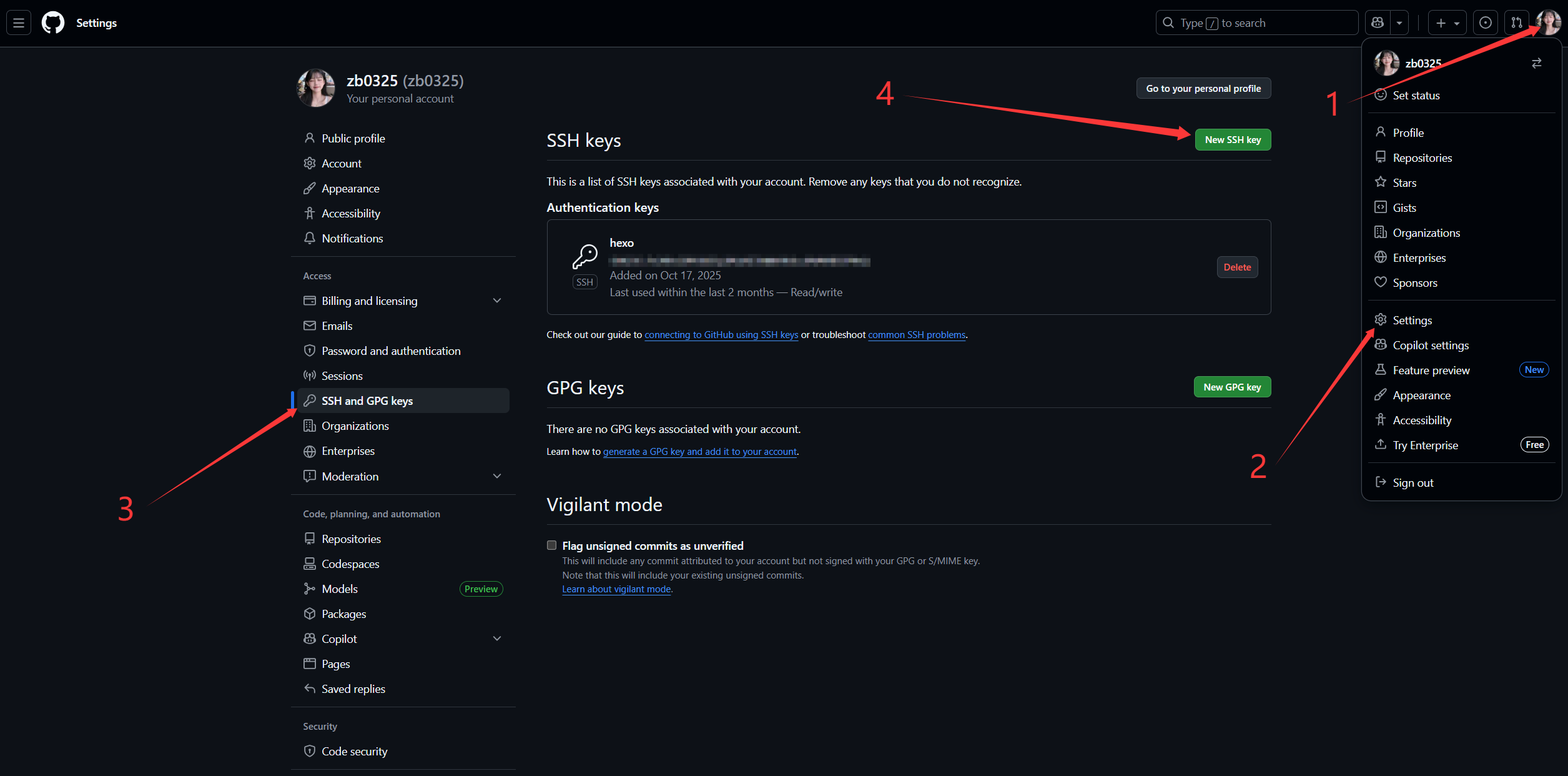Open the create new plus dropdown
This screenshot has height=776, width=1568.
(x=1446, y=23)
